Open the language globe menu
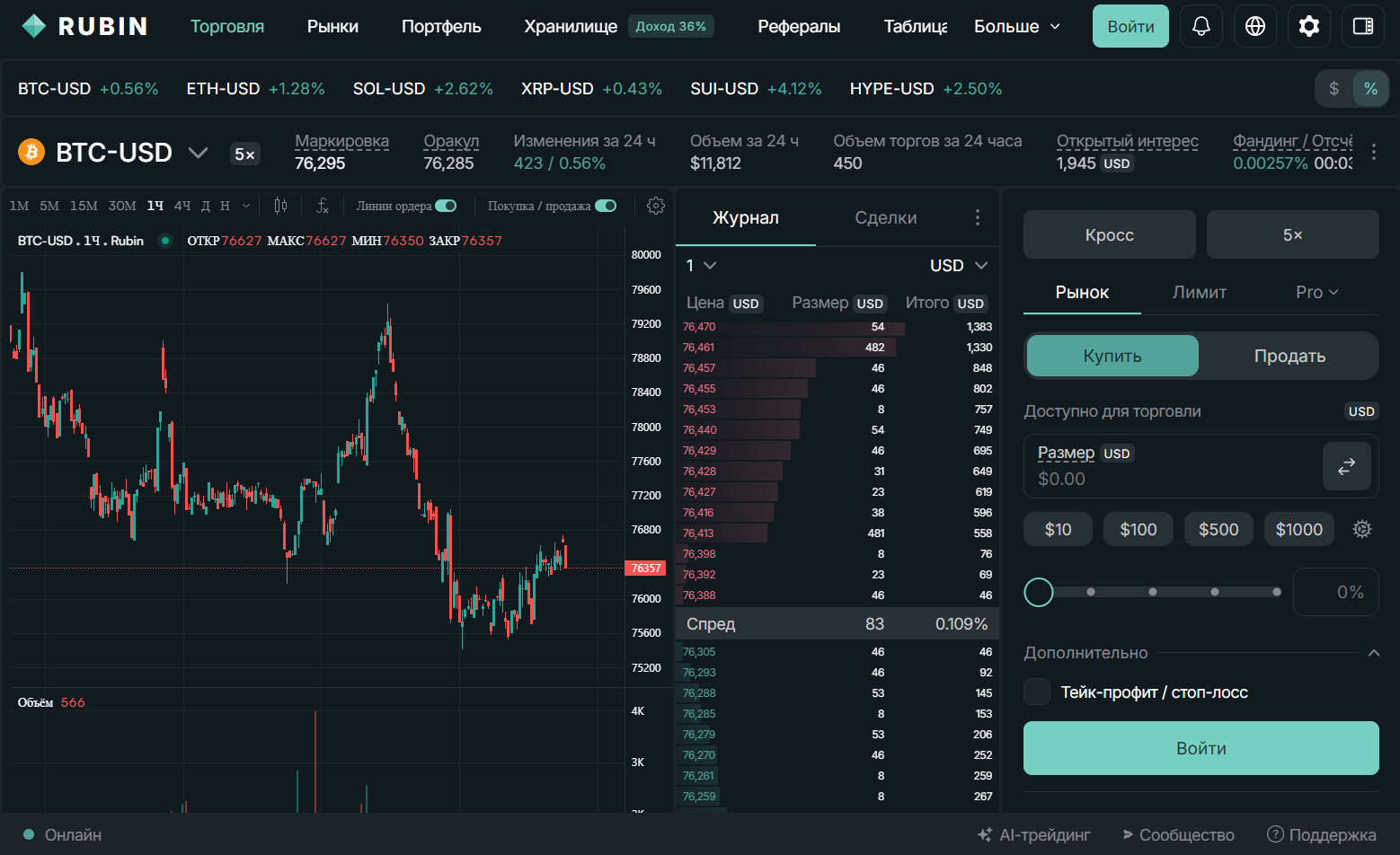1400x855 pixels. 1255,26
